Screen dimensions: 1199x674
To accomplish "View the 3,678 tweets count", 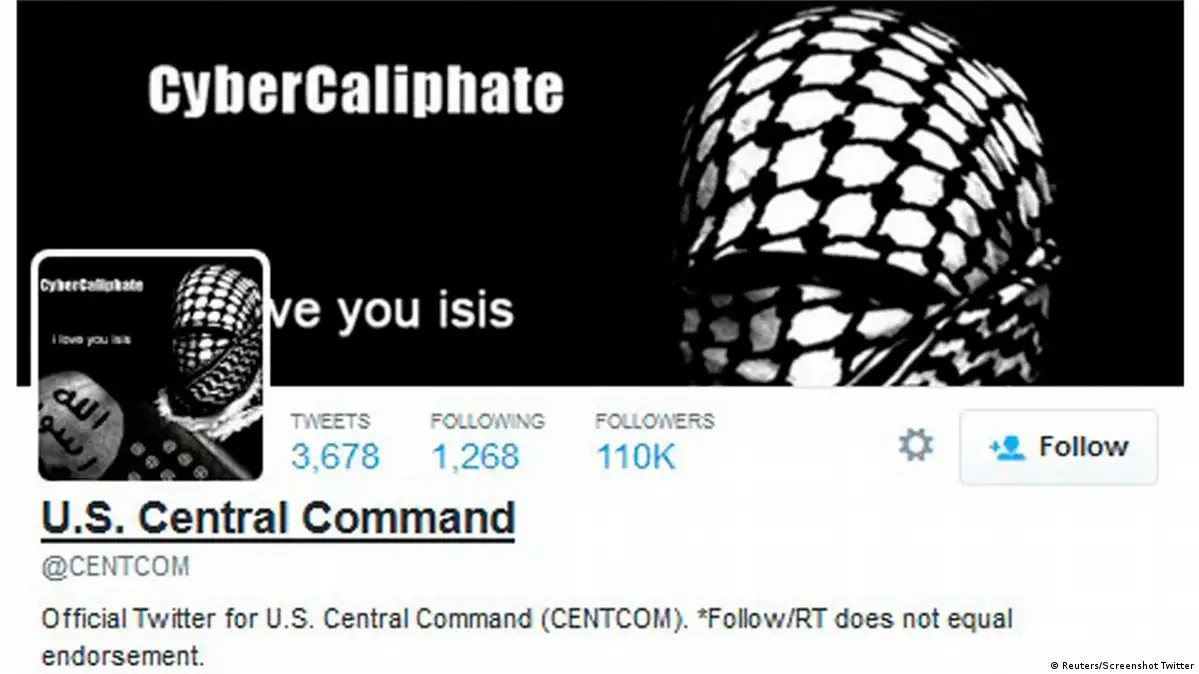I will click(x=335, y=442).
